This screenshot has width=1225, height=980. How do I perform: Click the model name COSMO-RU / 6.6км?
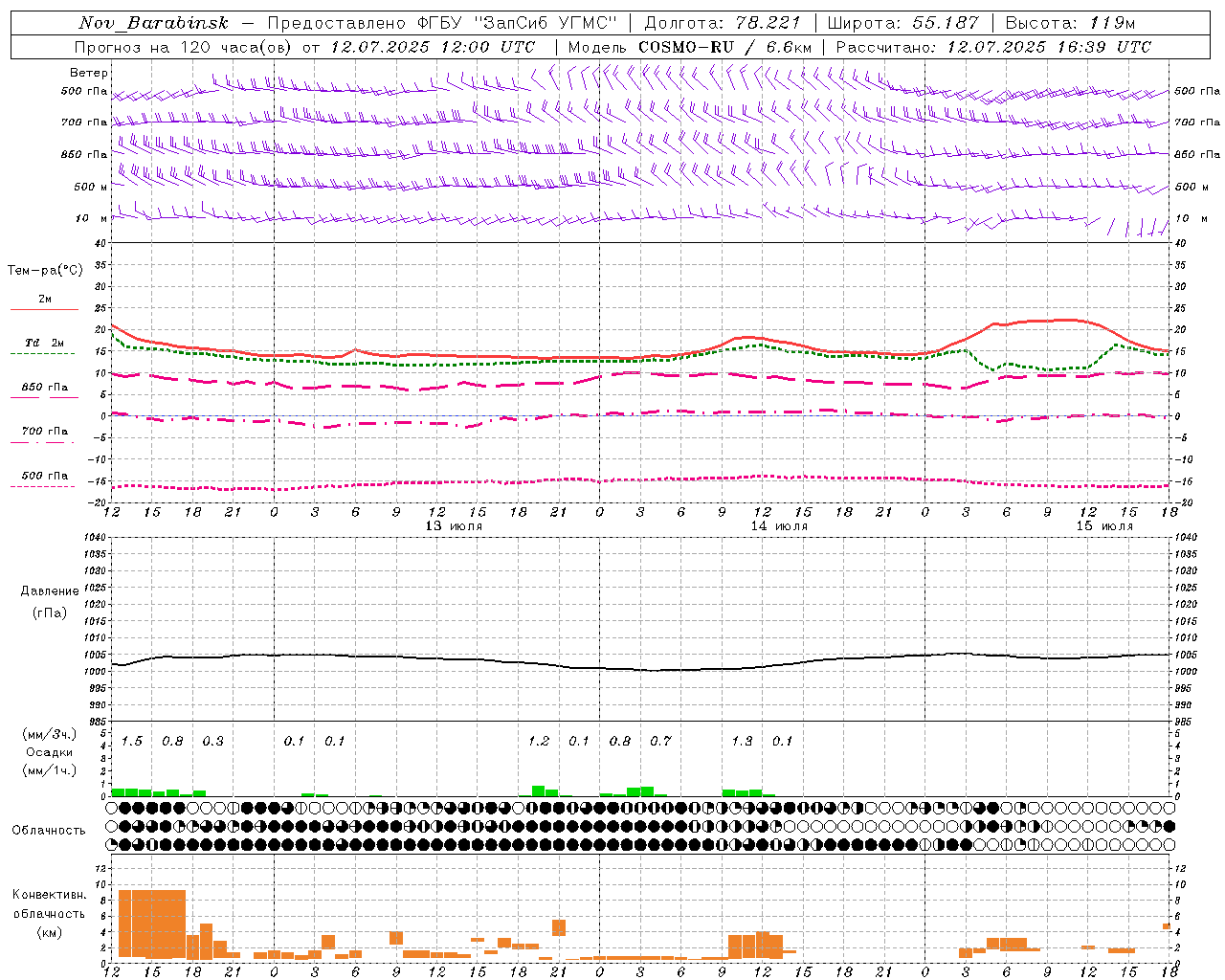725,47
